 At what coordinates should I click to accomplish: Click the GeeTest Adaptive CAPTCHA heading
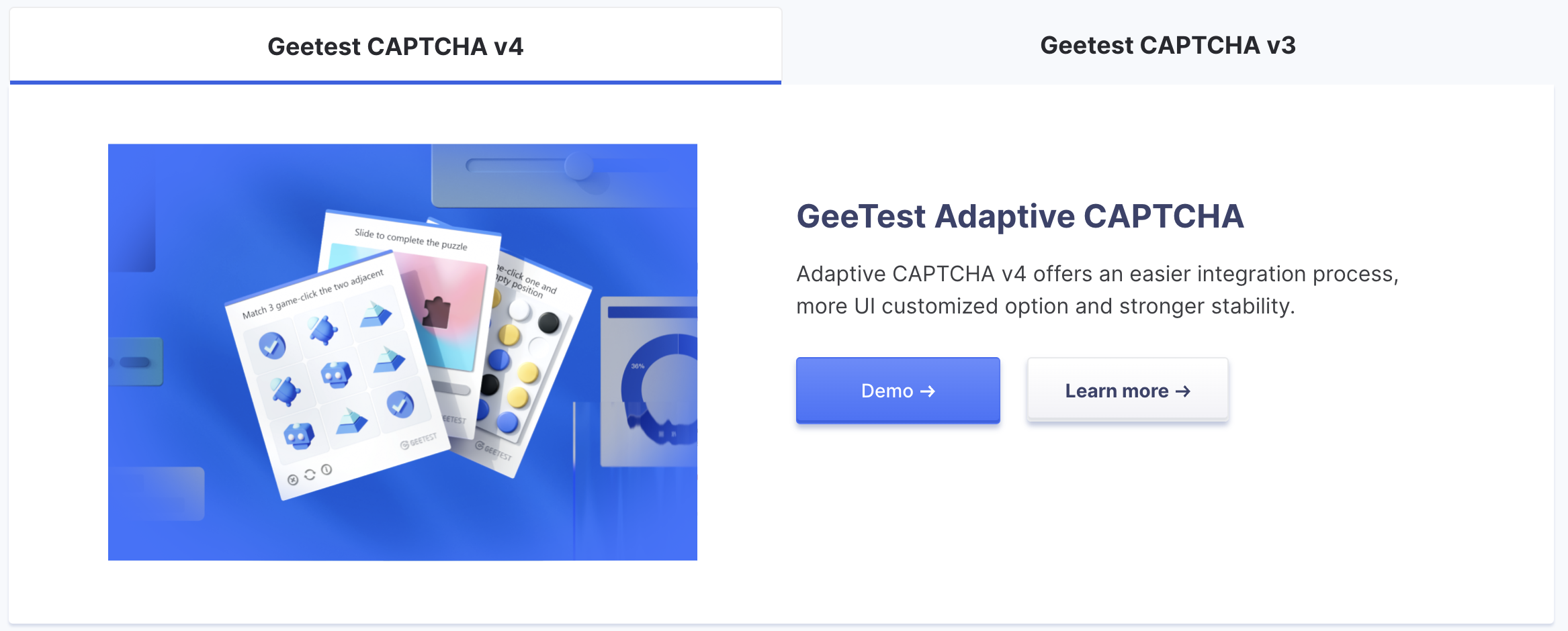tap(1020, 216)
